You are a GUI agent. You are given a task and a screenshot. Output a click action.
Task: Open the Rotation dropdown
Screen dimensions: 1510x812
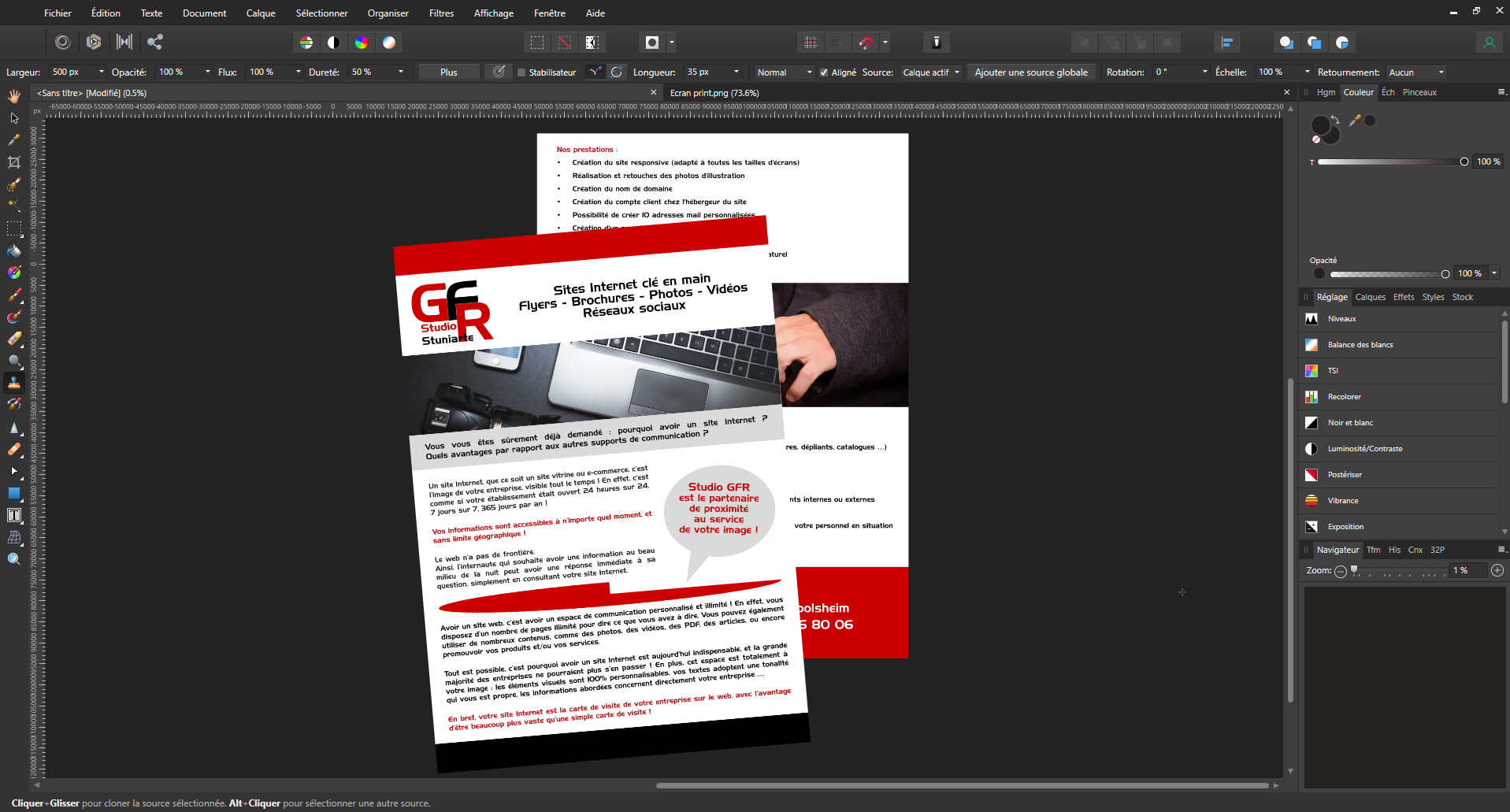click(1205, 72)
